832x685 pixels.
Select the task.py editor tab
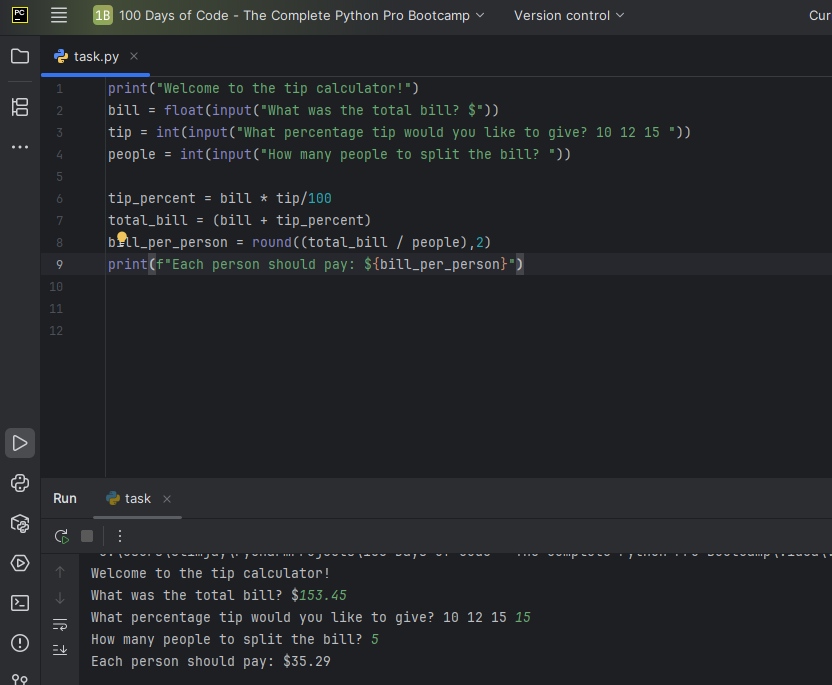pos(96,56)
